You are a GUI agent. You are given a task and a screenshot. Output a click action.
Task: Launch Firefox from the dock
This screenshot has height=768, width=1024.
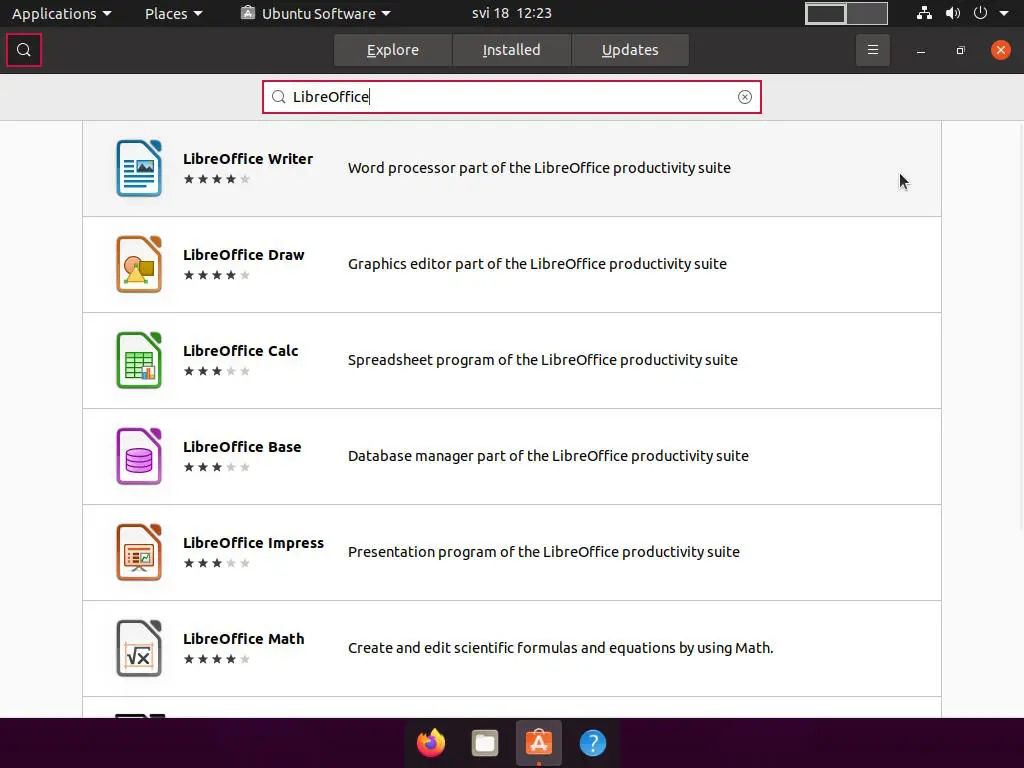pyautogui.click(x=431, y=743)
